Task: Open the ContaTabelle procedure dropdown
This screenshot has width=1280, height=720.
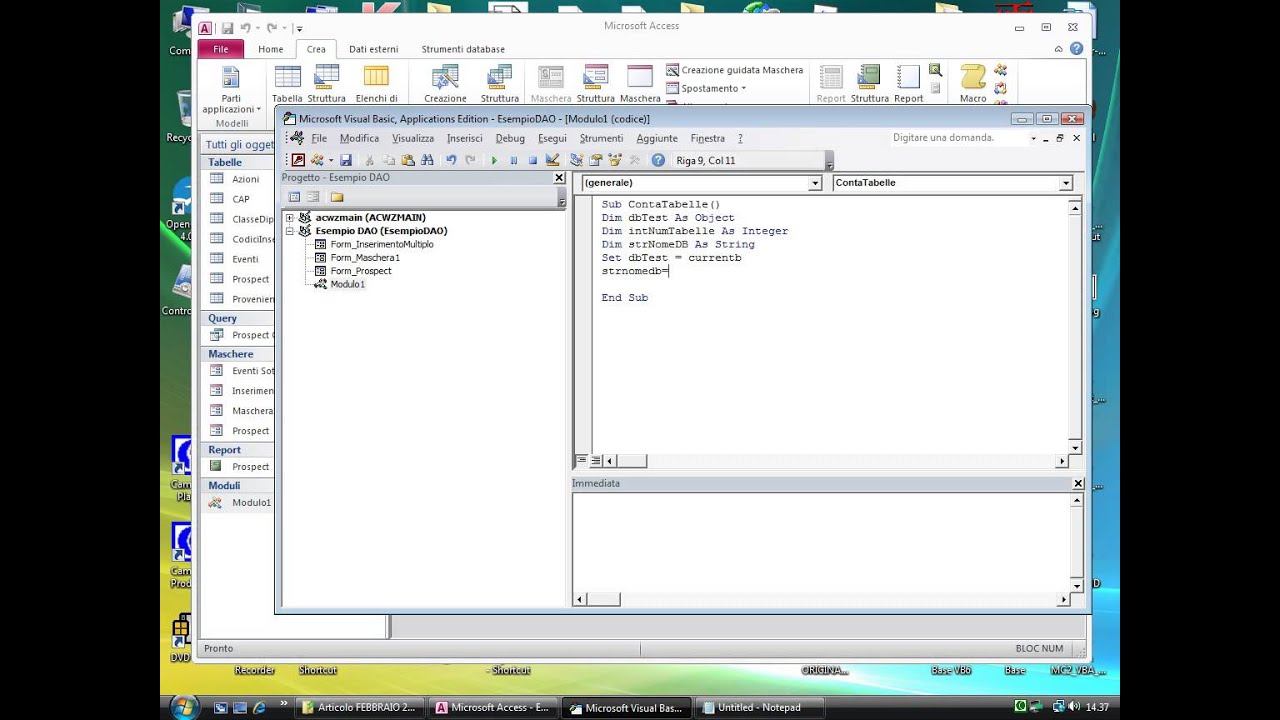Action: 1066,183
